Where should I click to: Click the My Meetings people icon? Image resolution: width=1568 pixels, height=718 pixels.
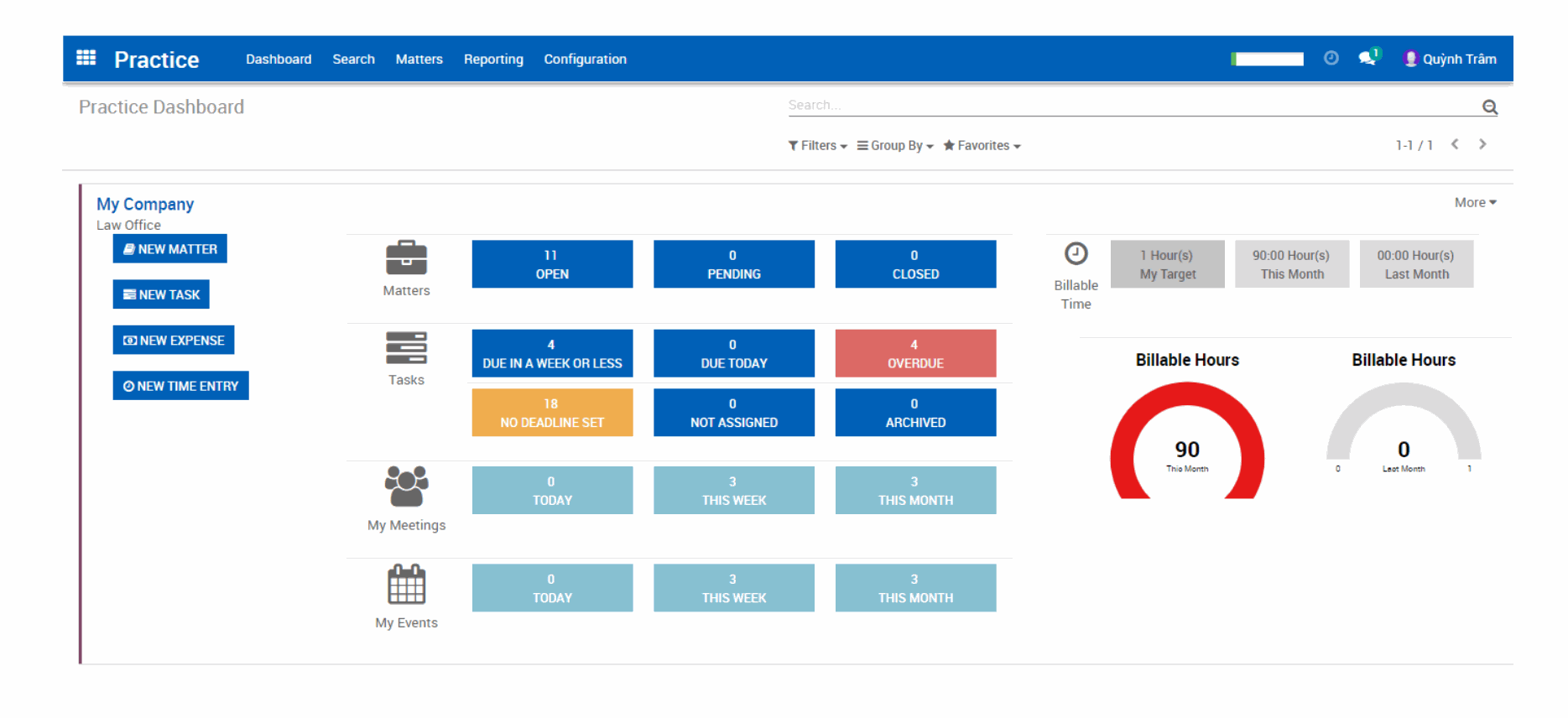point(406,486)
